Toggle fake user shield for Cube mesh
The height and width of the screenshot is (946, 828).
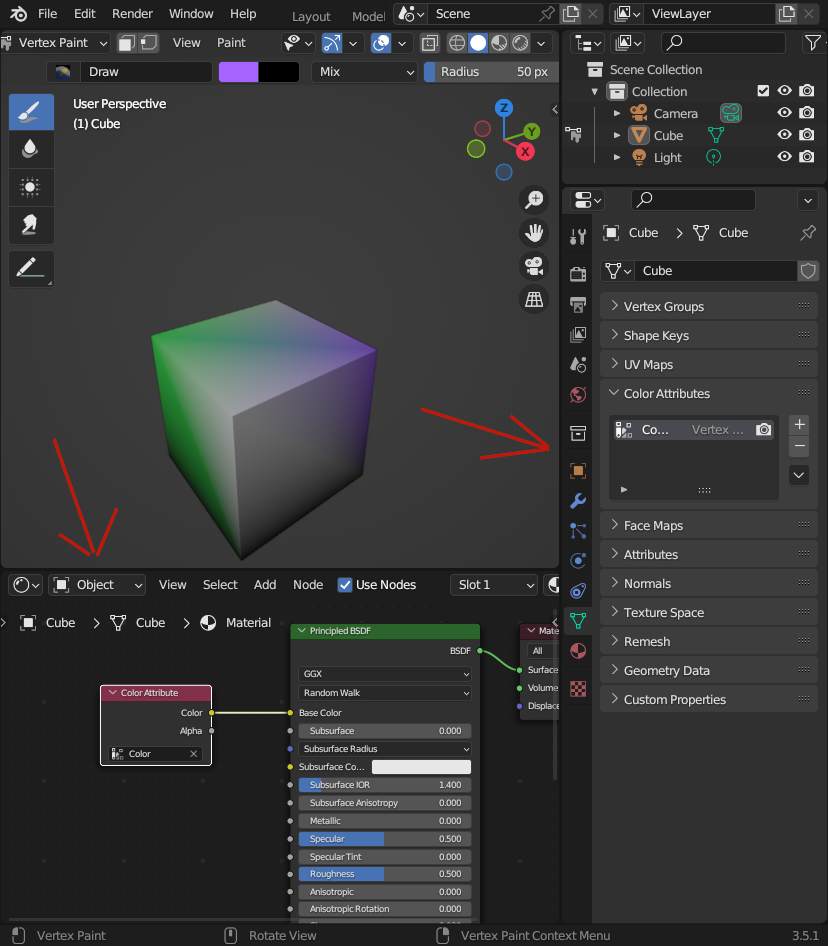807,271
